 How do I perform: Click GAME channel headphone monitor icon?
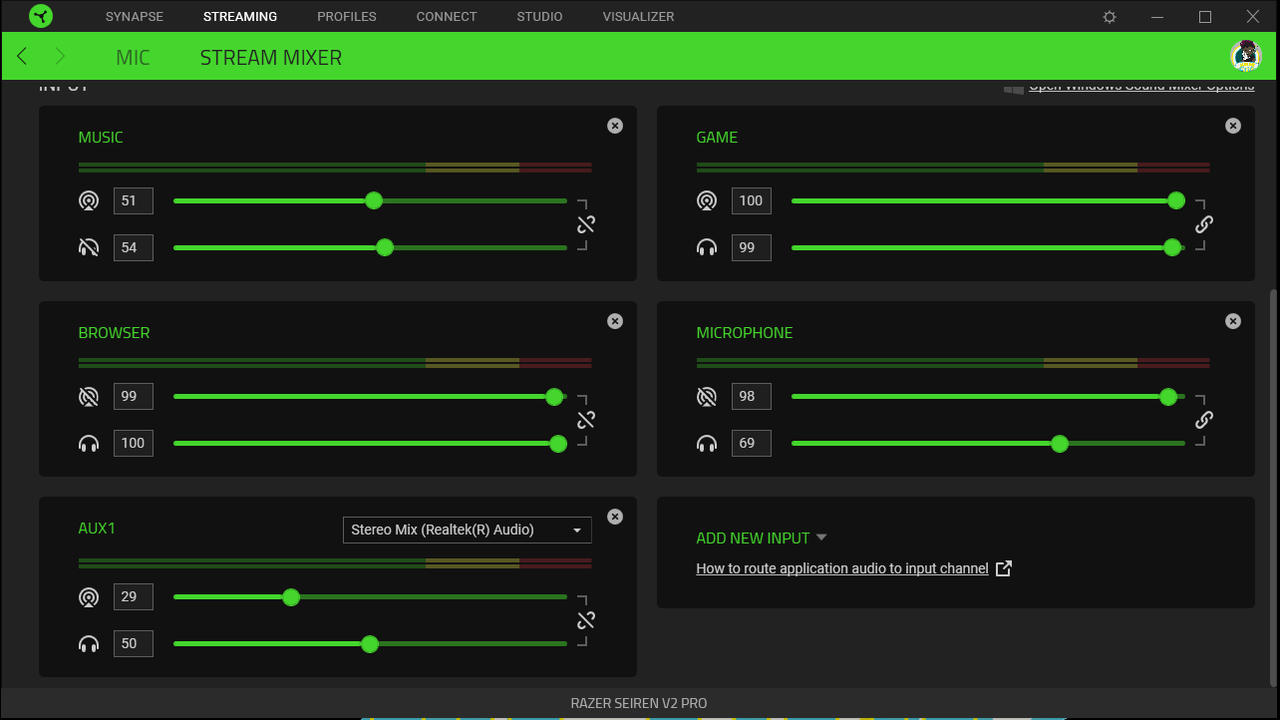(x=707, y=247)
